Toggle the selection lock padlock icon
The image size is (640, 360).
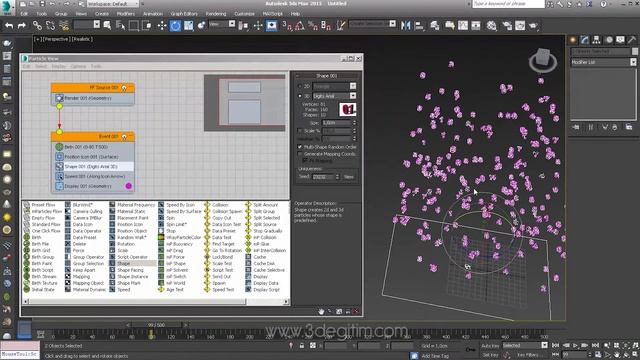coord(302,346)
